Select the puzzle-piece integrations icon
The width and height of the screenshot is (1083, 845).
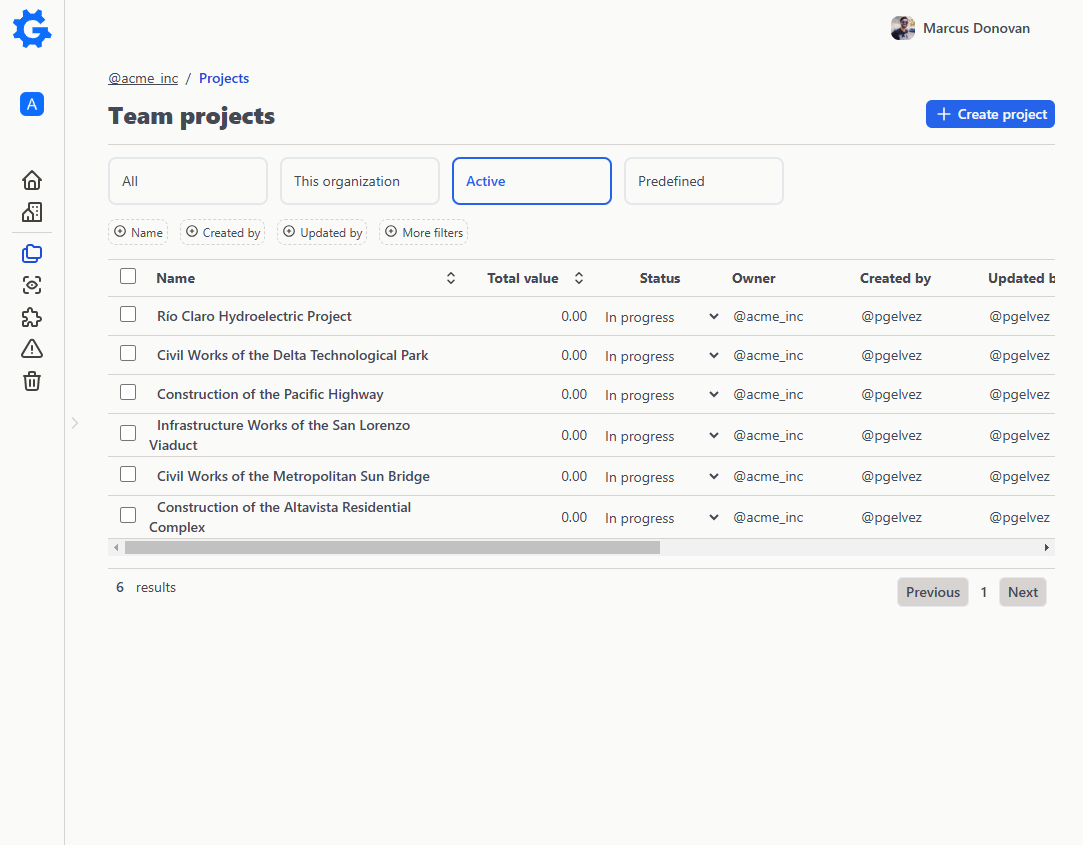click(x=31, y=317)
